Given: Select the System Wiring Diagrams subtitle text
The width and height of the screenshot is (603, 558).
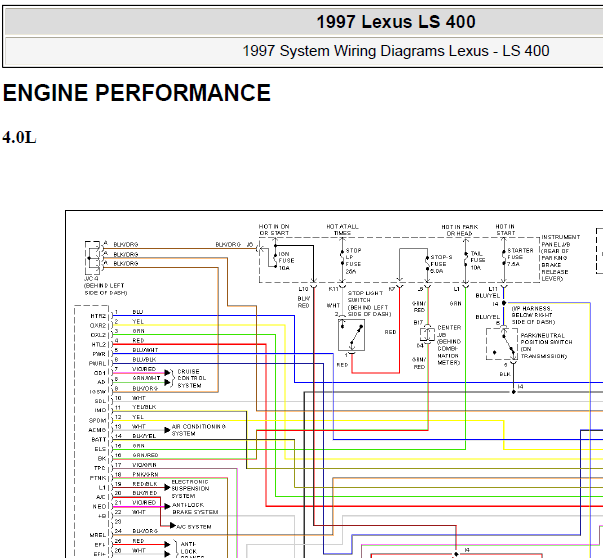Looking at the screenshot, I should [396, 51].
